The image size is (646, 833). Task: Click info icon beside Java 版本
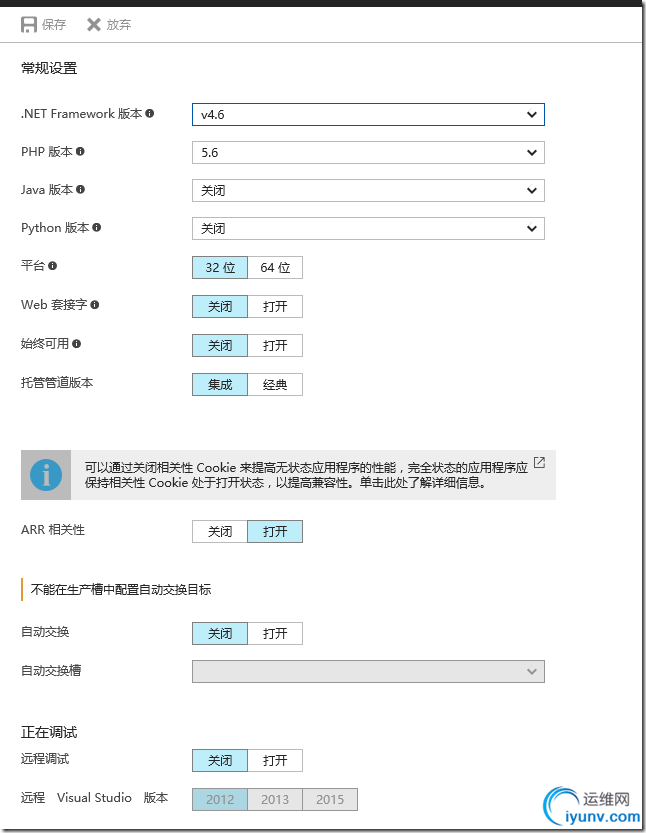[x=80, y=189]
